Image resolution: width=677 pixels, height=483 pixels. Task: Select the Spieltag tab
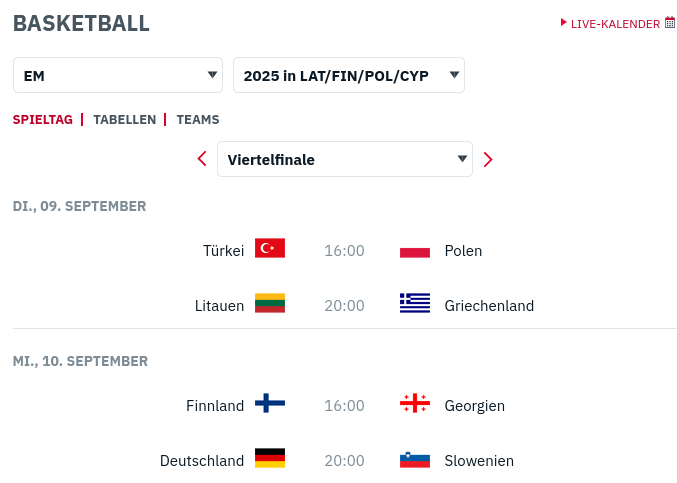pos(43,119)
